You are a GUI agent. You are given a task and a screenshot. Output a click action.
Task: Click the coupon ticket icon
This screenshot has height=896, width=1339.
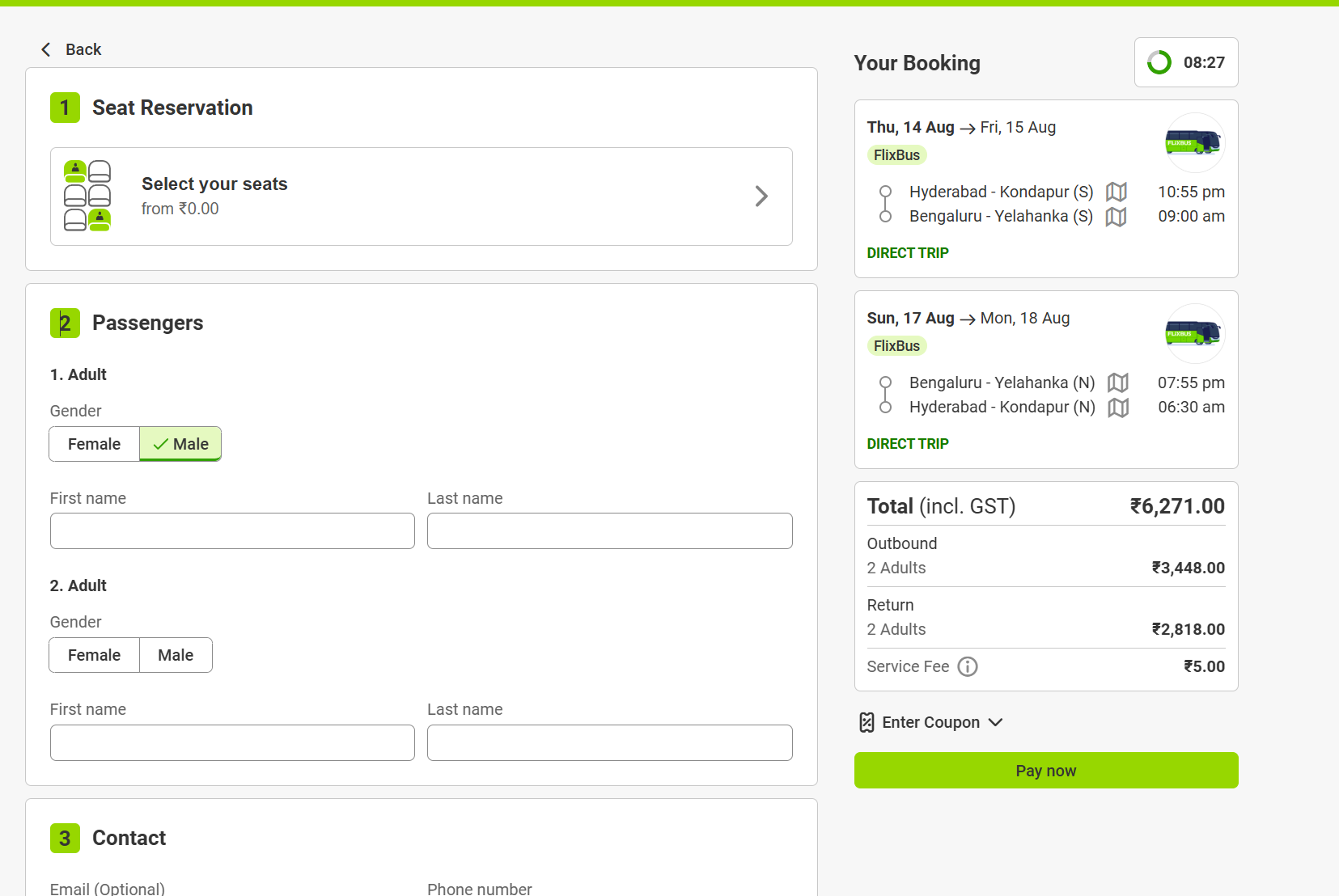coord(867,722)
